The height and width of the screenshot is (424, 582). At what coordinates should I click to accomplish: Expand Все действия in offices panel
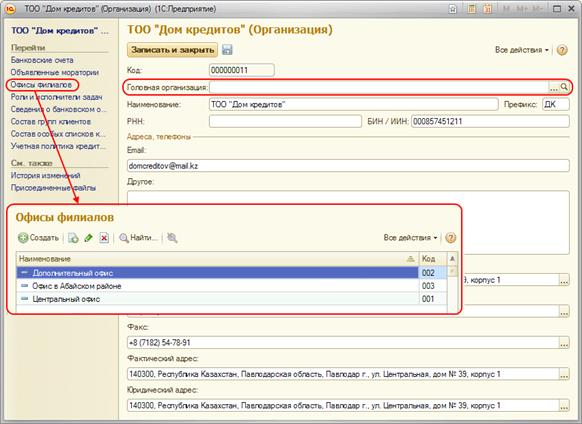pyautogui.click(x=410, y=238)
